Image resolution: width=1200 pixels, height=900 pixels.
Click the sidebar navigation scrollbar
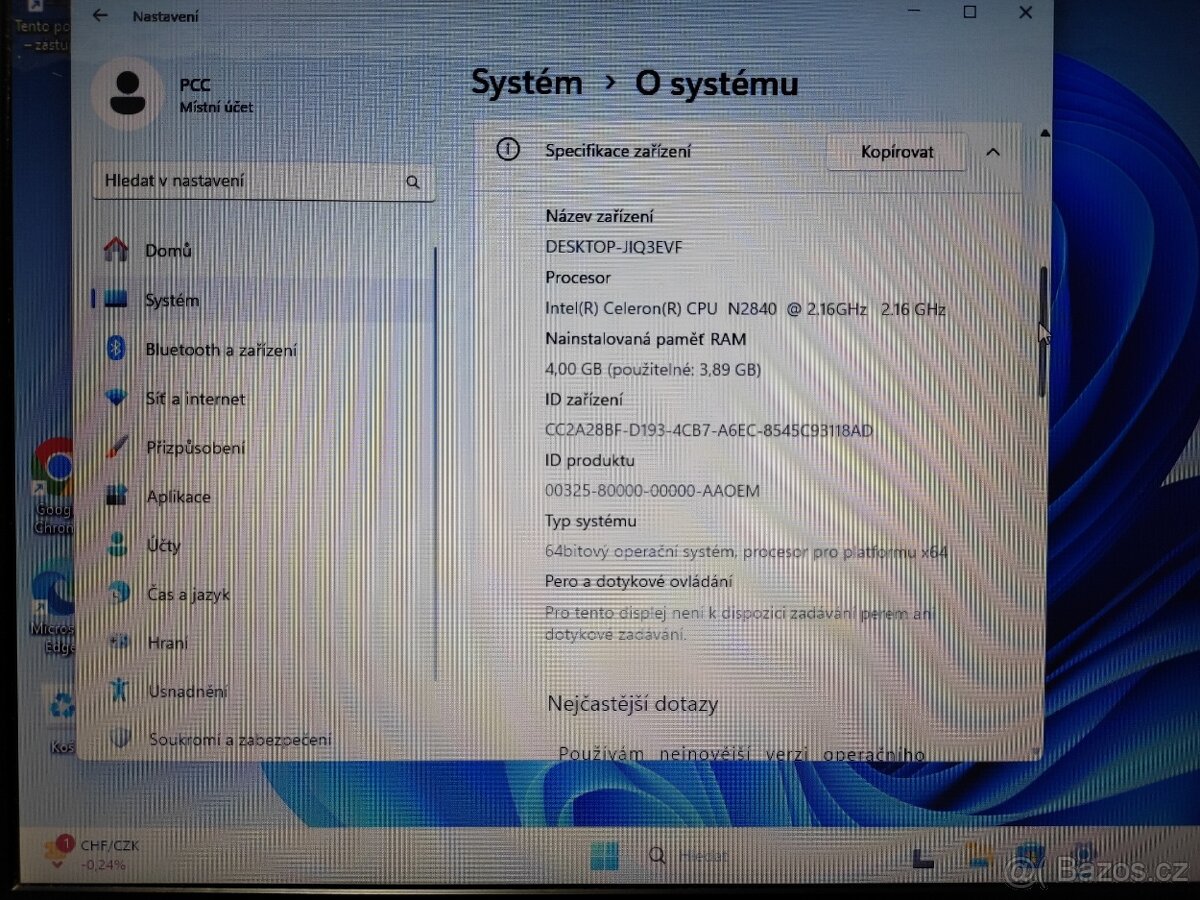436,462
